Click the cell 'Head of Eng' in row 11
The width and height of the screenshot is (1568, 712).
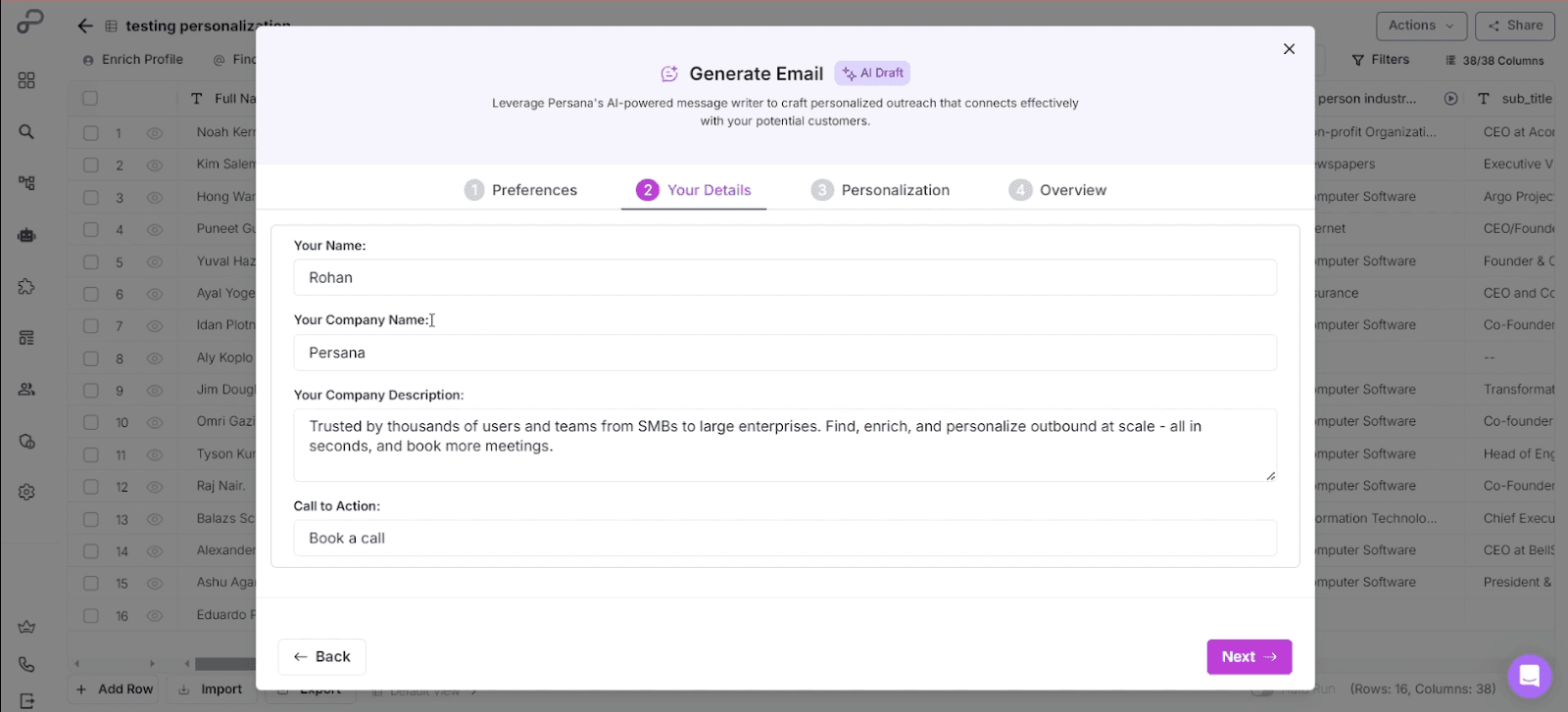click(1518, 454)
